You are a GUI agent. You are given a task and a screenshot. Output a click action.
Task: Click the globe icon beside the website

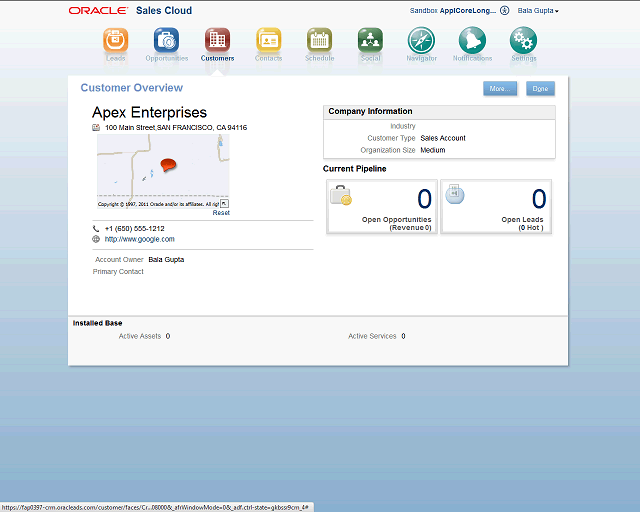tap(96, 239)
